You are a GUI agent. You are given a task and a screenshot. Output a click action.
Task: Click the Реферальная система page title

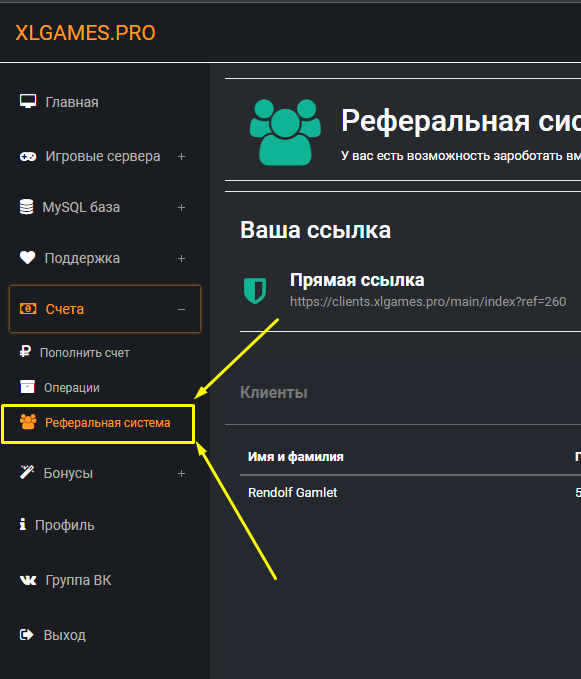coord(461,121)
